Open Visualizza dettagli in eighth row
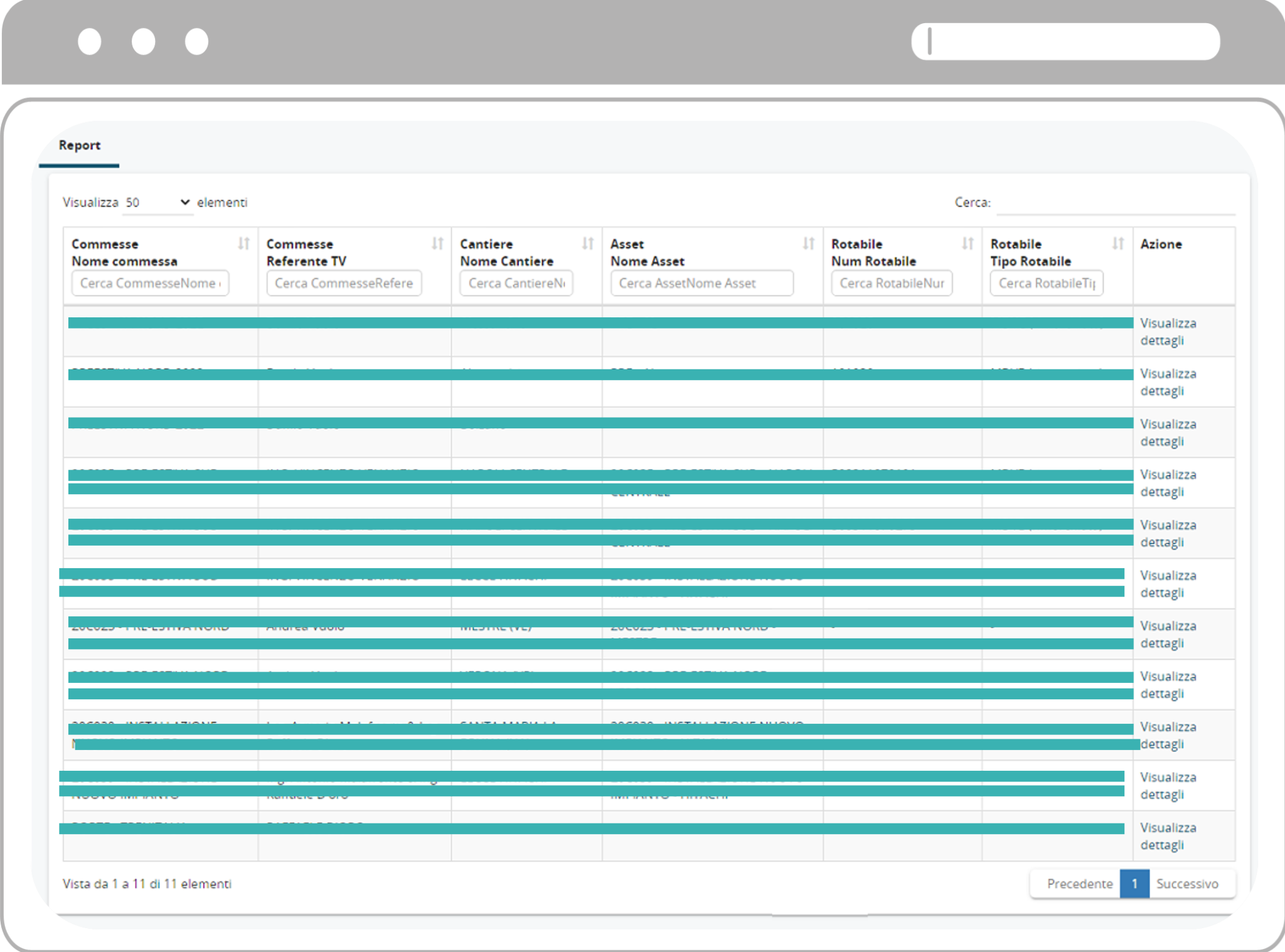The height and width of the screenshot is (952, 1285). [1168, 685]
